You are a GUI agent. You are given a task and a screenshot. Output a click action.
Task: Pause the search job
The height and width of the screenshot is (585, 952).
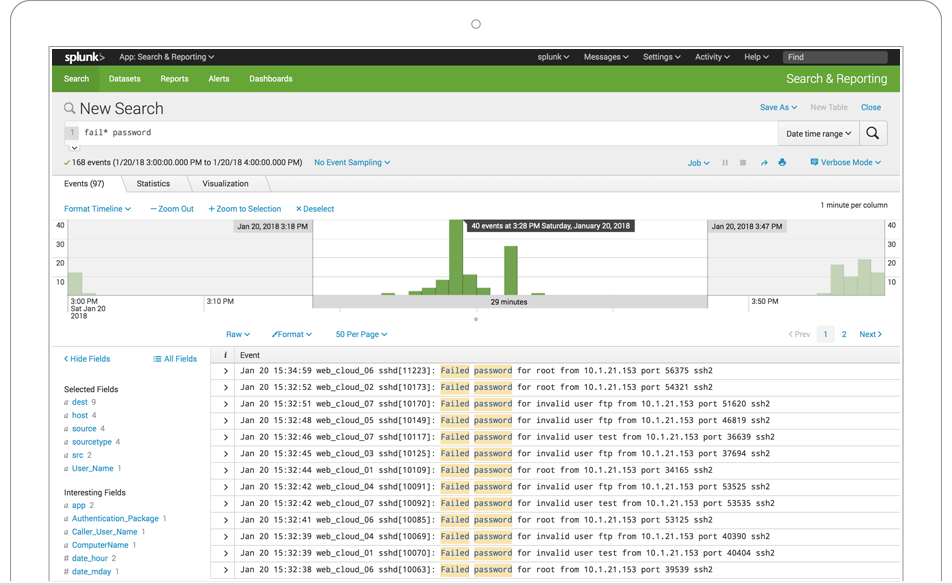coord(725,163)
